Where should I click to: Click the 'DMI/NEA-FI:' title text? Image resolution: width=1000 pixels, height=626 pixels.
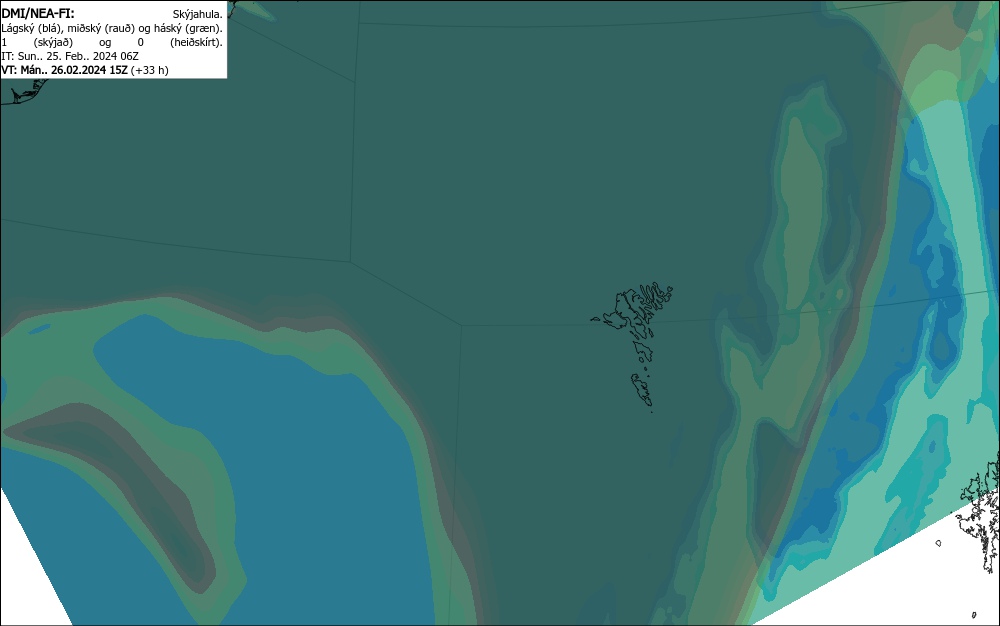click(x=38, y=13)
